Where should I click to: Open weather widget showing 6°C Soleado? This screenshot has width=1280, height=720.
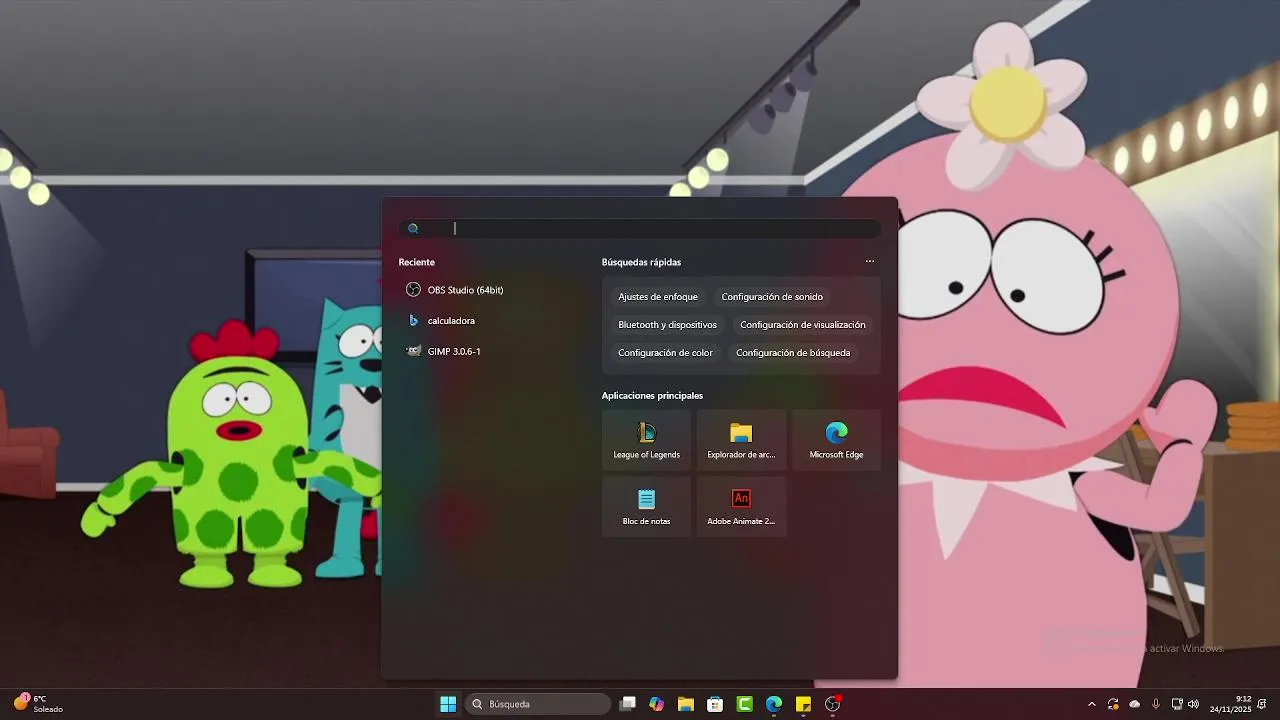(38, 704)
